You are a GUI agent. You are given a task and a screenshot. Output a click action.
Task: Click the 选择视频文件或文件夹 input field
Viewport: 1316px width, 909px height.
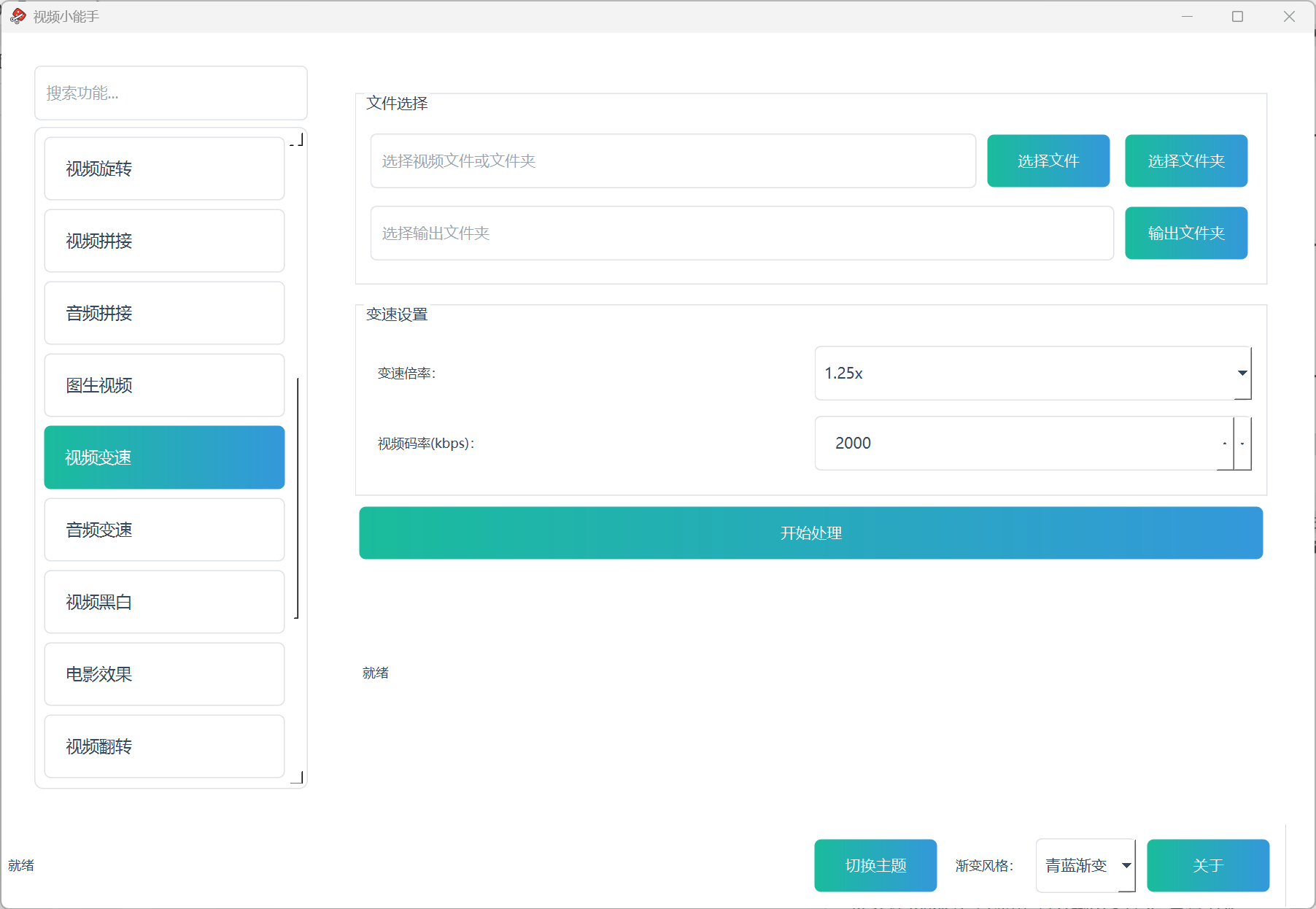[673, 160]
